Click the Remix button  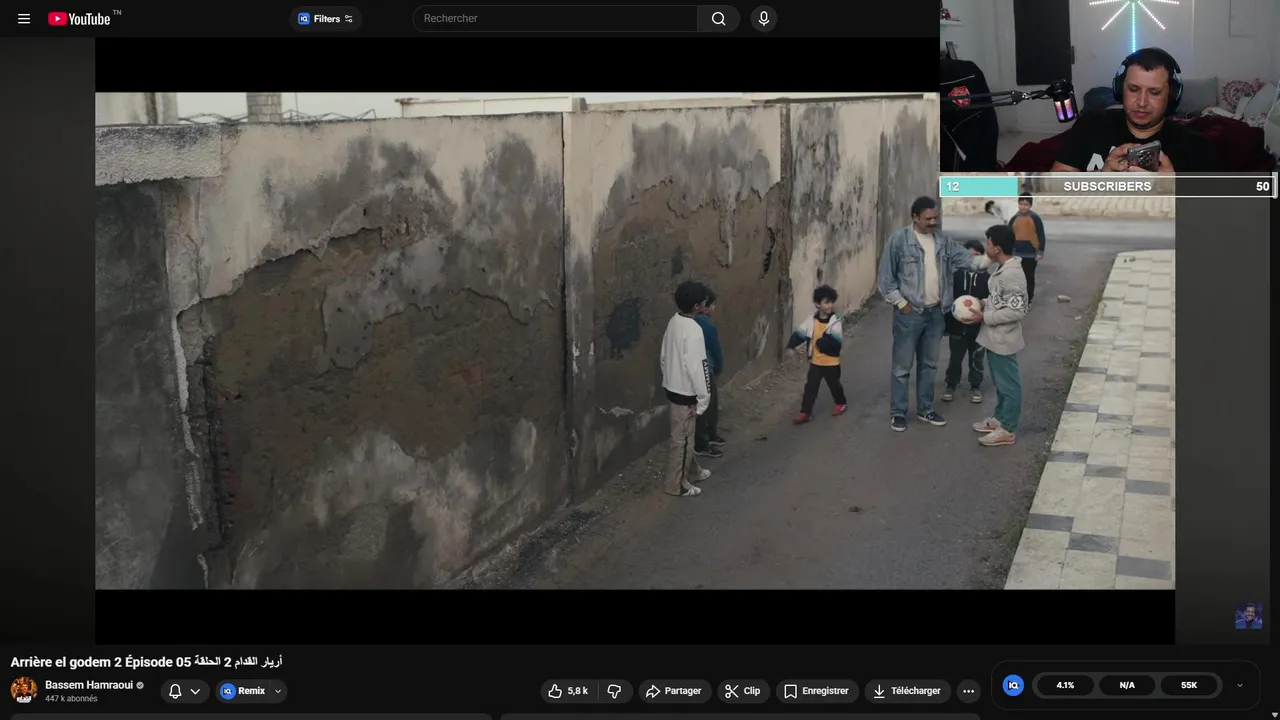243,691
